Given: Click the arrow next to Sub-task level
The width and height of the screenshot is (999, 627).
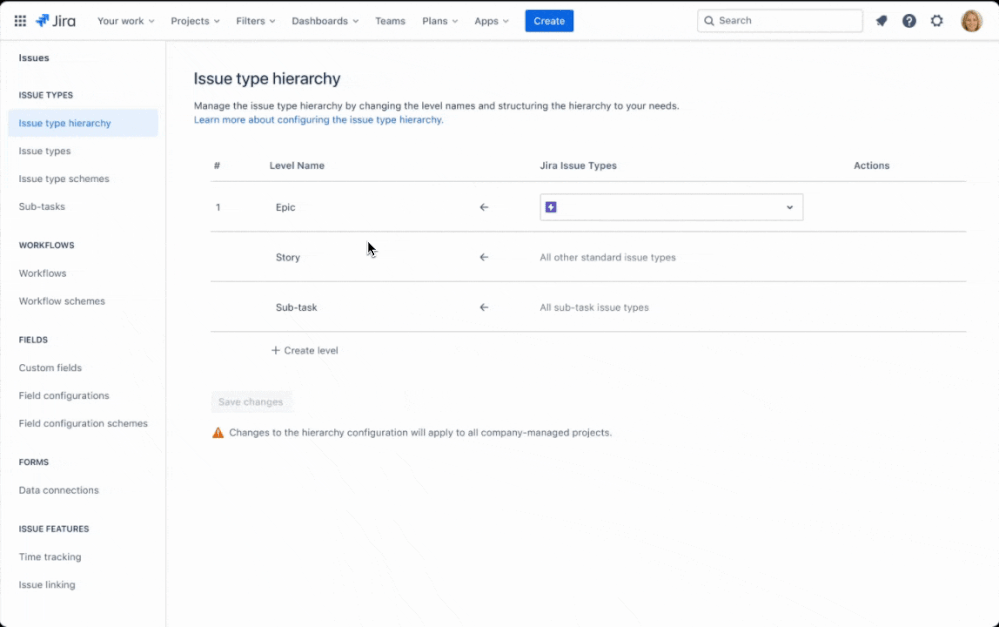Looking at the screenshot, I should 483,307.
